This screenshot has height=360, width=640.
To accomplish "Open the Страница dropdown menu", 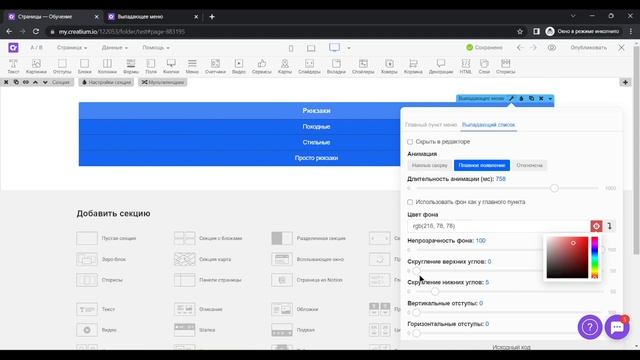I will tap(72, 48).
